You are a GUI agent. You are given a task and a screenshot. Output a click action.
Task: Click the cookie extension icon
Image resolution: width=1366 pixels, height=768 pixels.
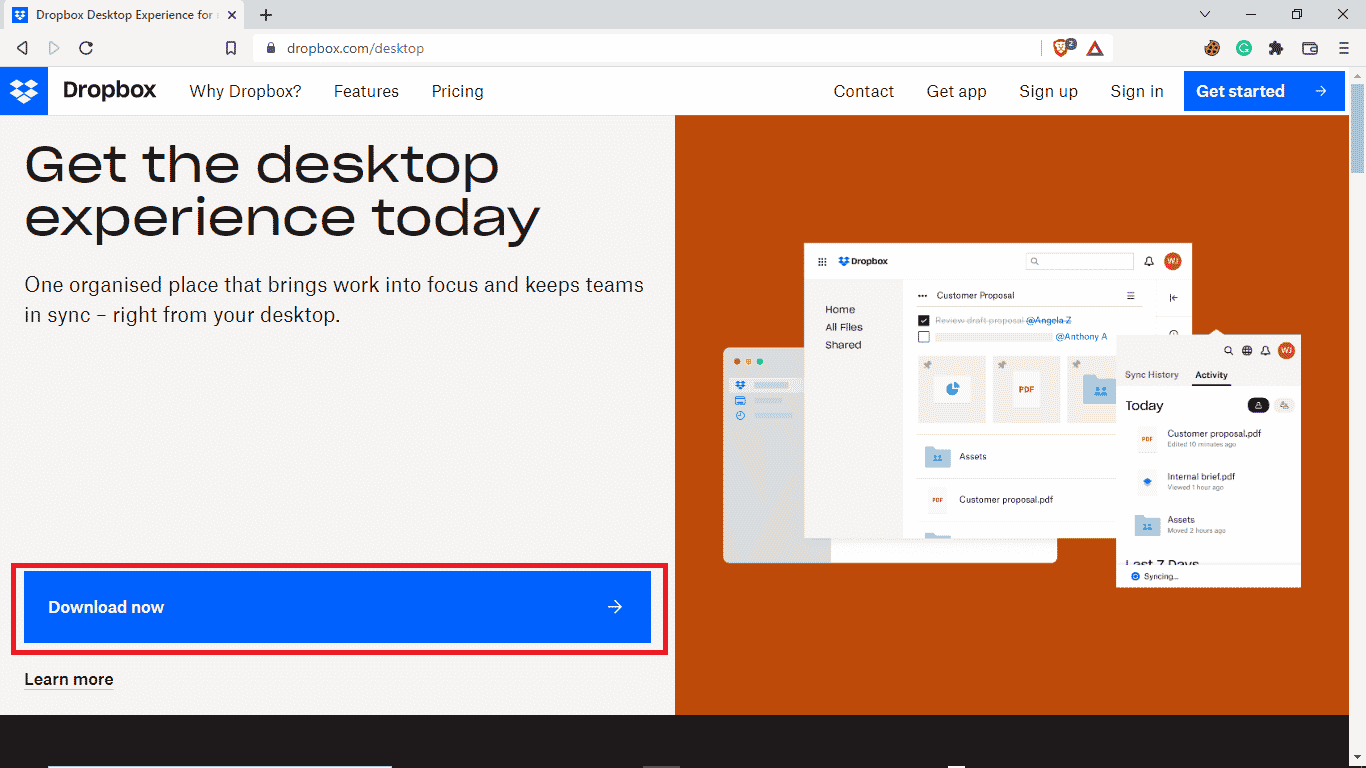(1212, 48)
